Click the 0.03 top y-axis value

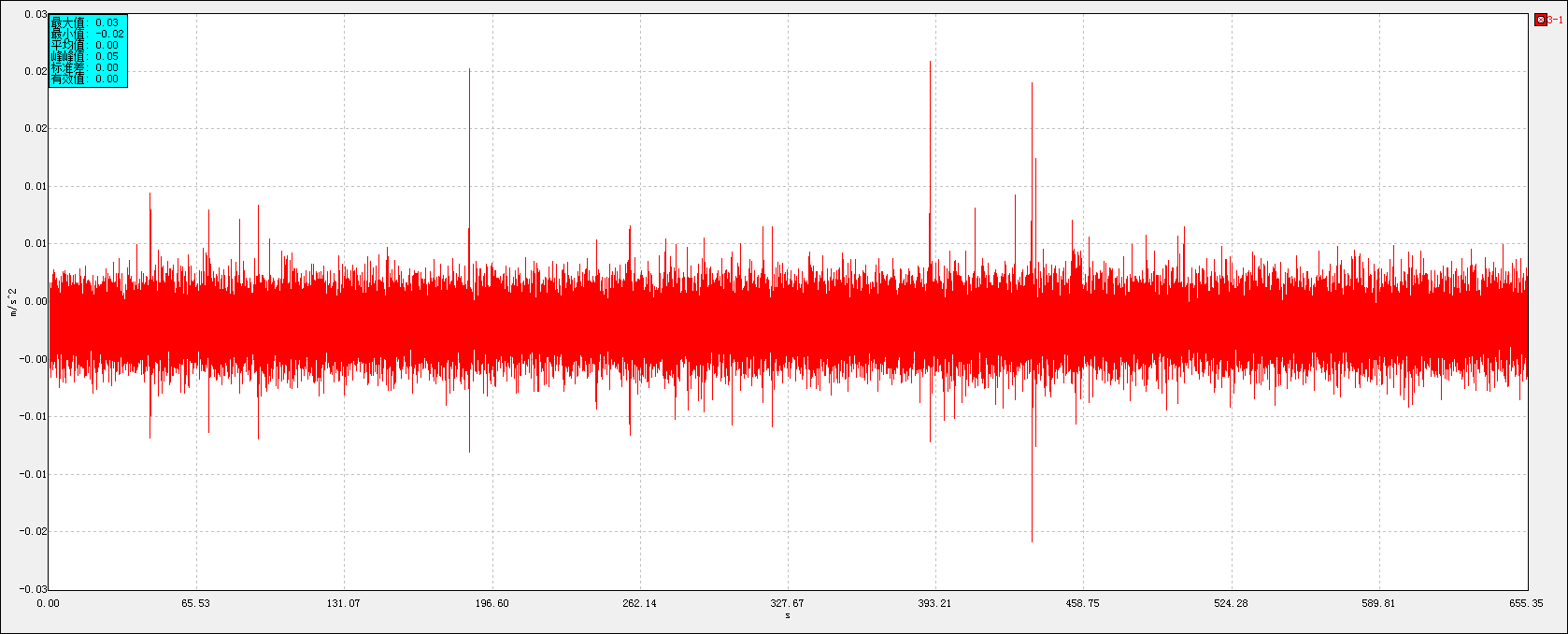click(36, 14)
